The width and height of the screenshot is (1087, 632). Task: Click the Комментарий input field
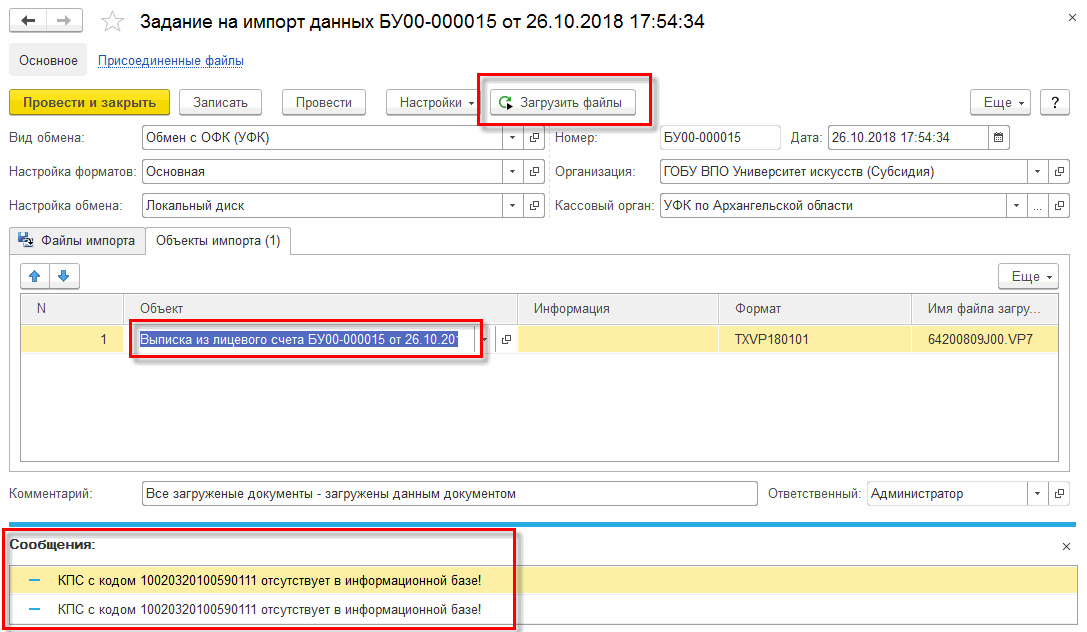tap(449, 493)
